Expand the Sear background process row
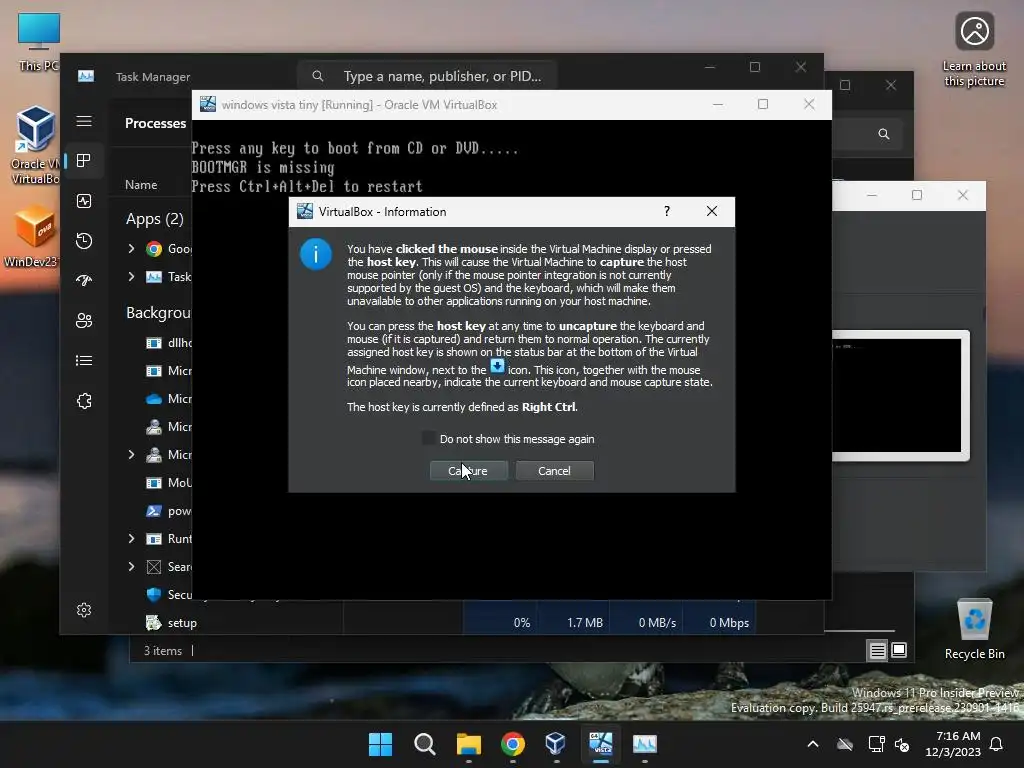 click(131, 567)
